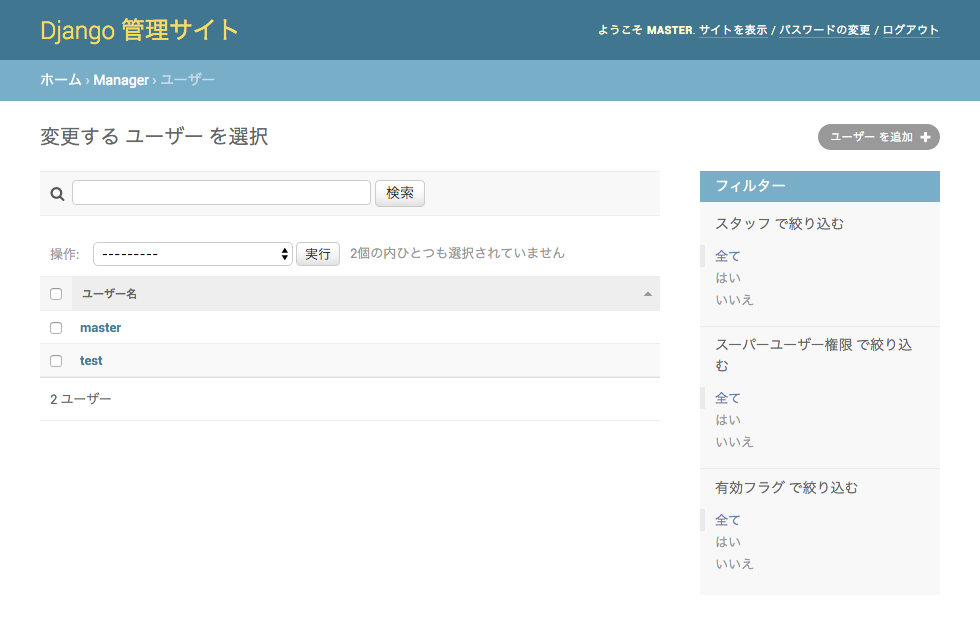Screen dimensions: 980x625
Task: Click the magnifying glass search icon
Action: [x=57, y=194]
